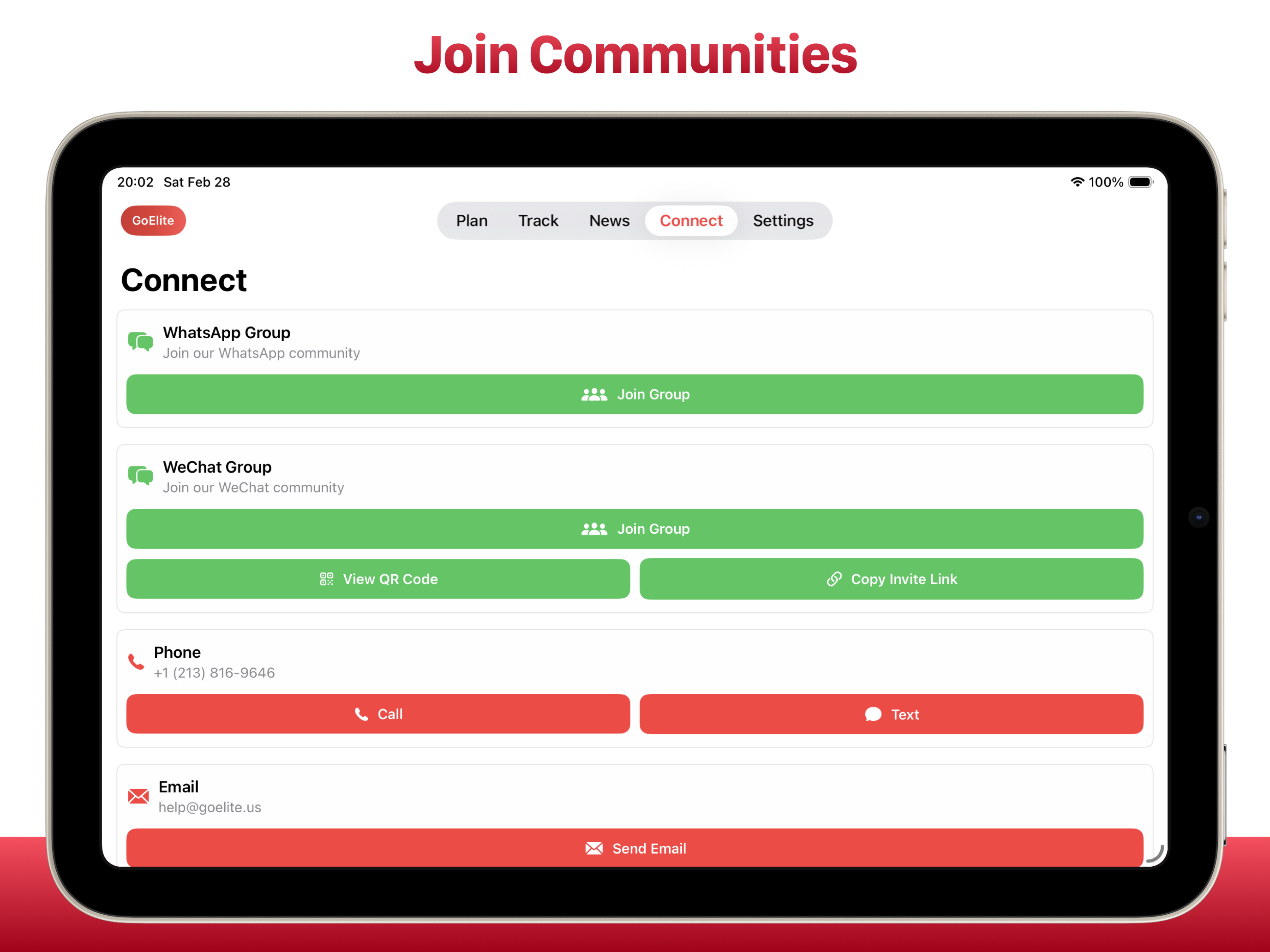Click the Connect page heading
The height and width of the screenshot is (952, 1270).
184,280
